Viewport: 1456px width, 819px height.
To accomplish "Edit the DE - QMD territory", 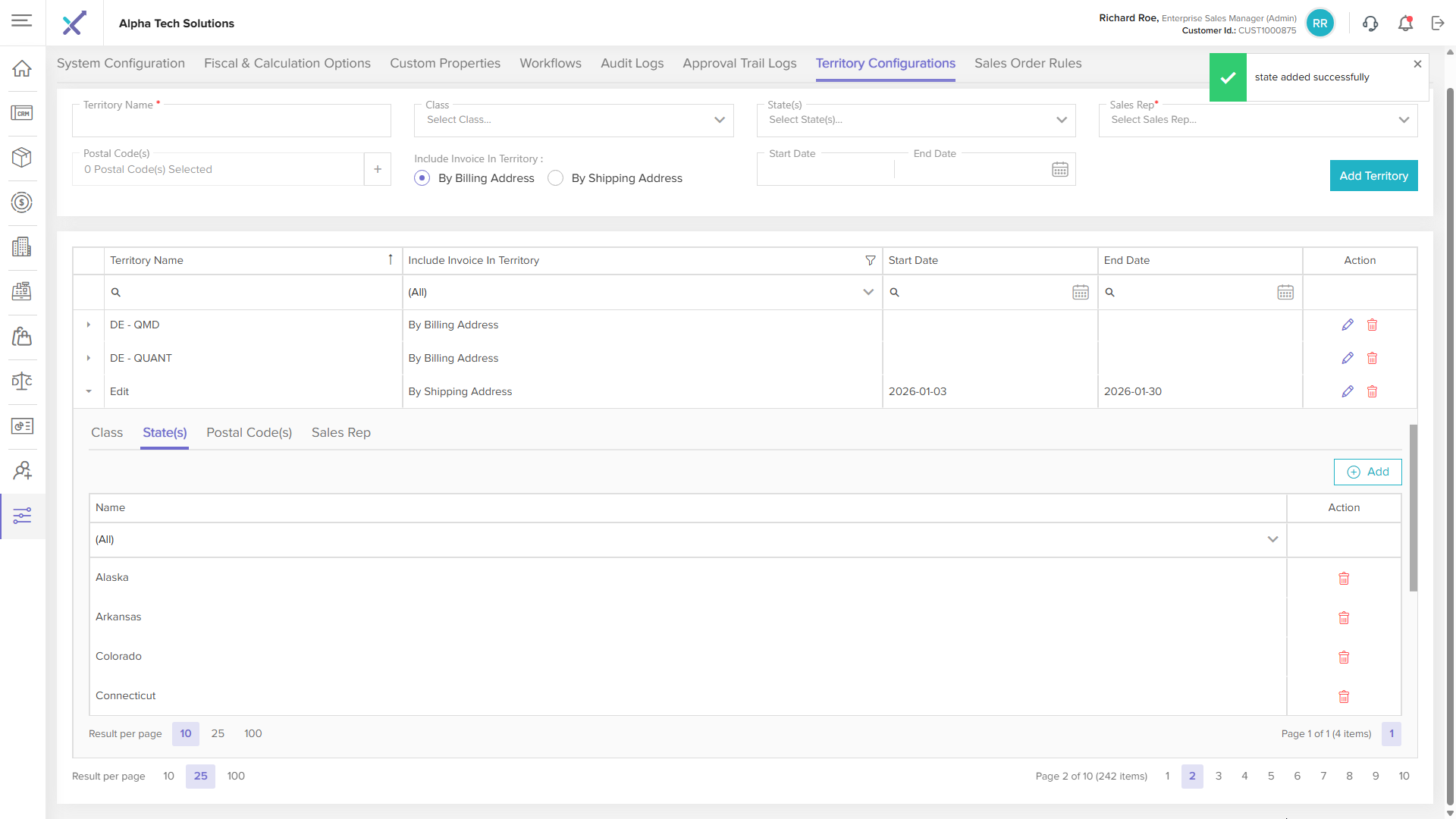I will pos(1347,325).
